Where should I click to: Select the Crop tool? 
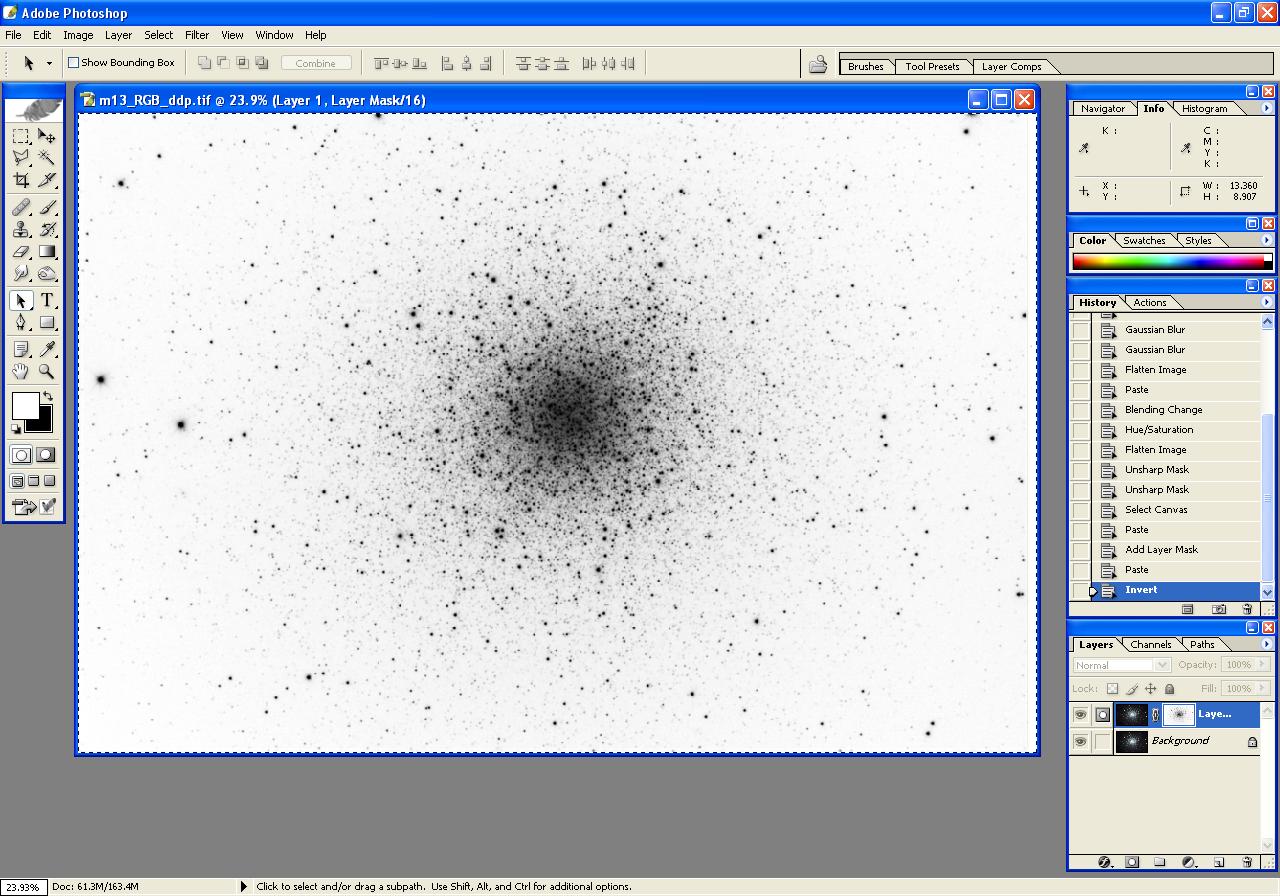tap(21, 180)
